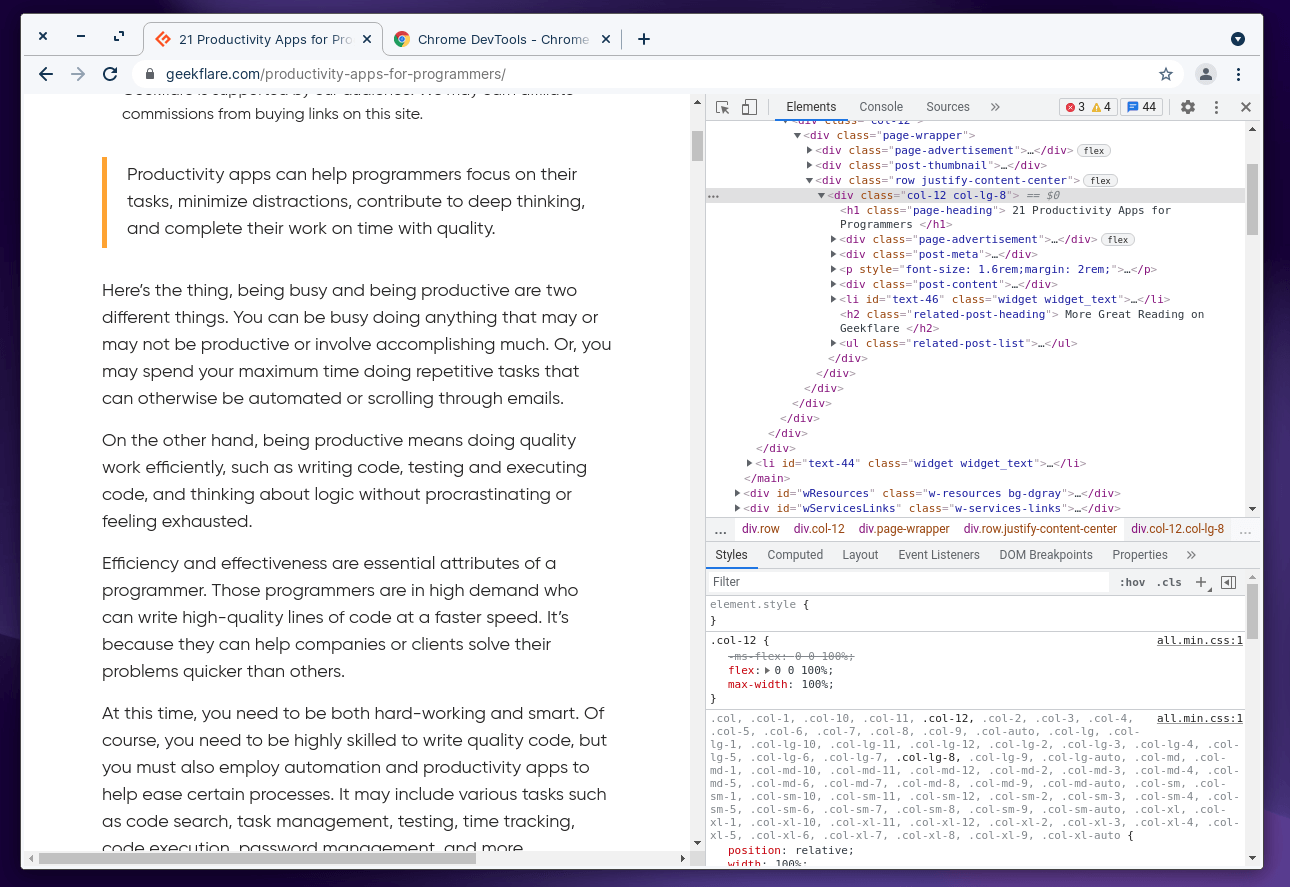Click max-width: 100% declaration

click(x=780, y=684)
